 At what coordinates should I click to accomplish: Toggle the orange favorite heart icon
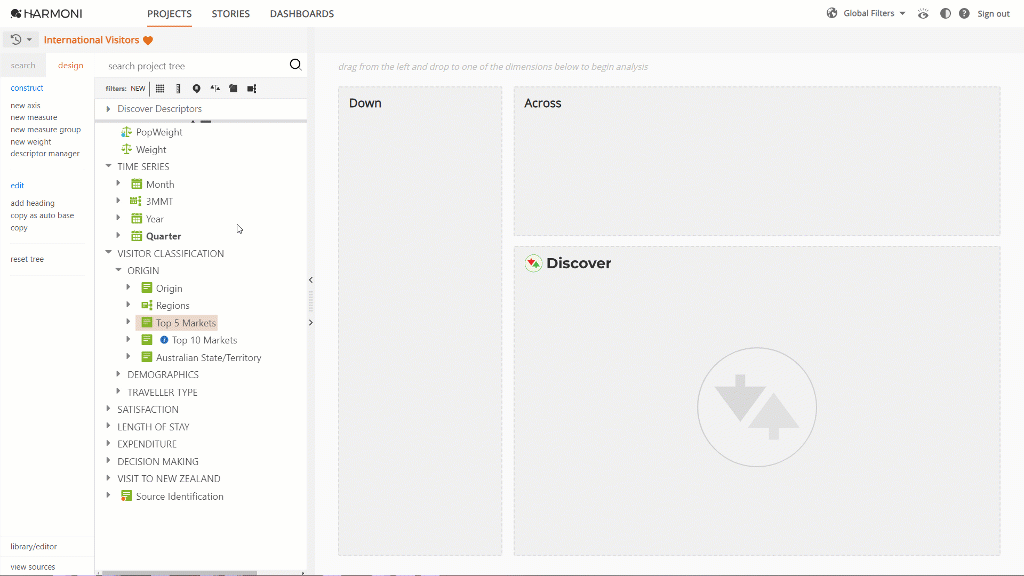tap(148, 40)
